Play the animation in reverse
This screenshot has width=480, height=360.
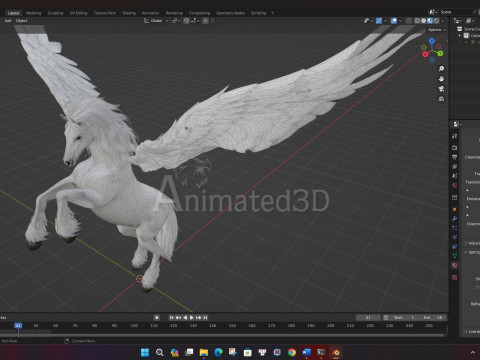point(185,317)
